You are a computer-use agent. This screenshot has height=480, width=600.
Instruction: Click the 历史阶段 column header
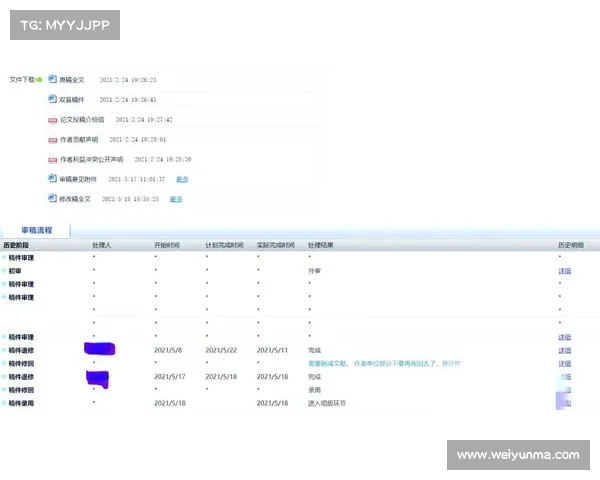click(16, 245)
